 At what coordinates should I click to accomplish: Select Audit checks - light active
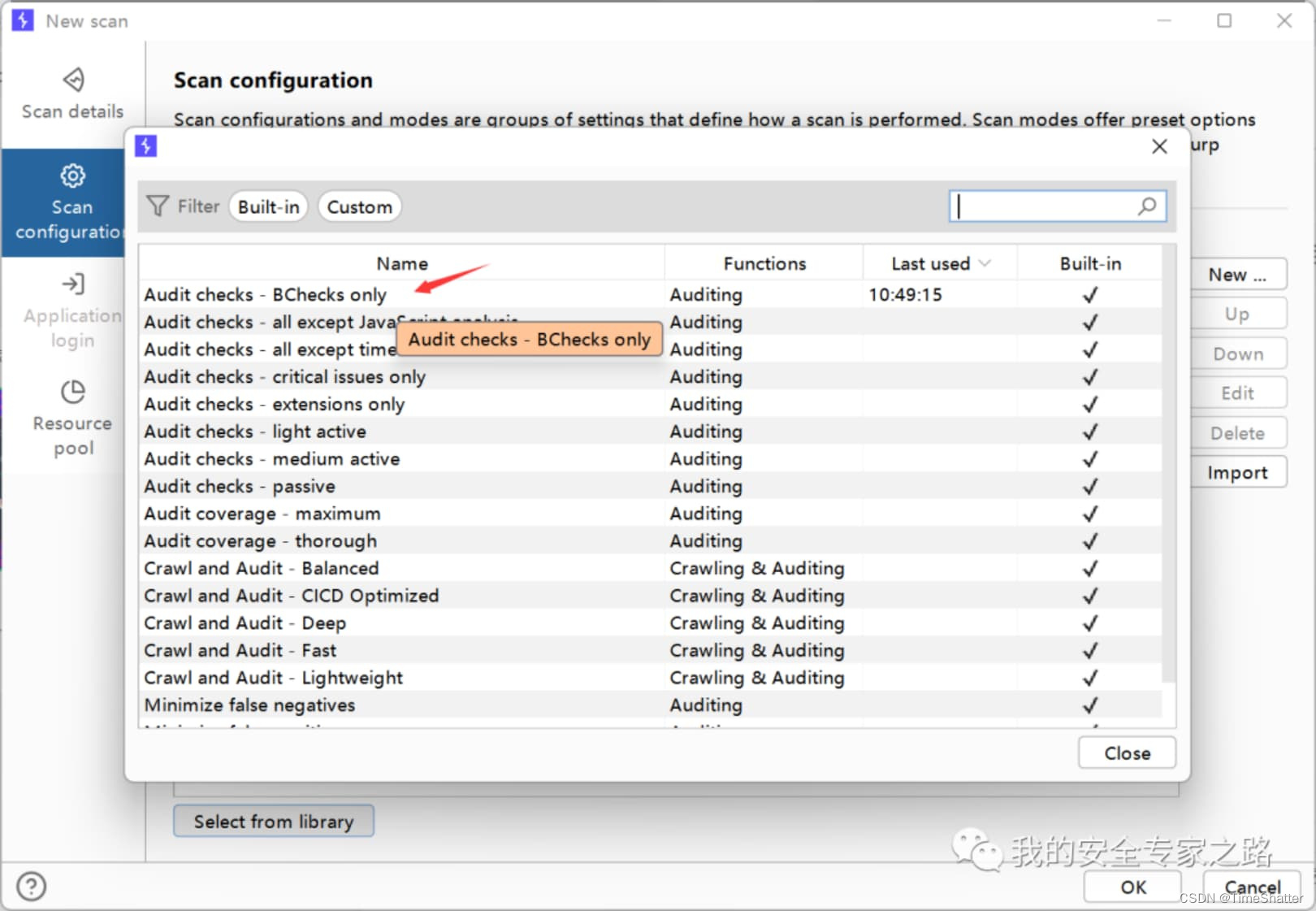[650, 432]
